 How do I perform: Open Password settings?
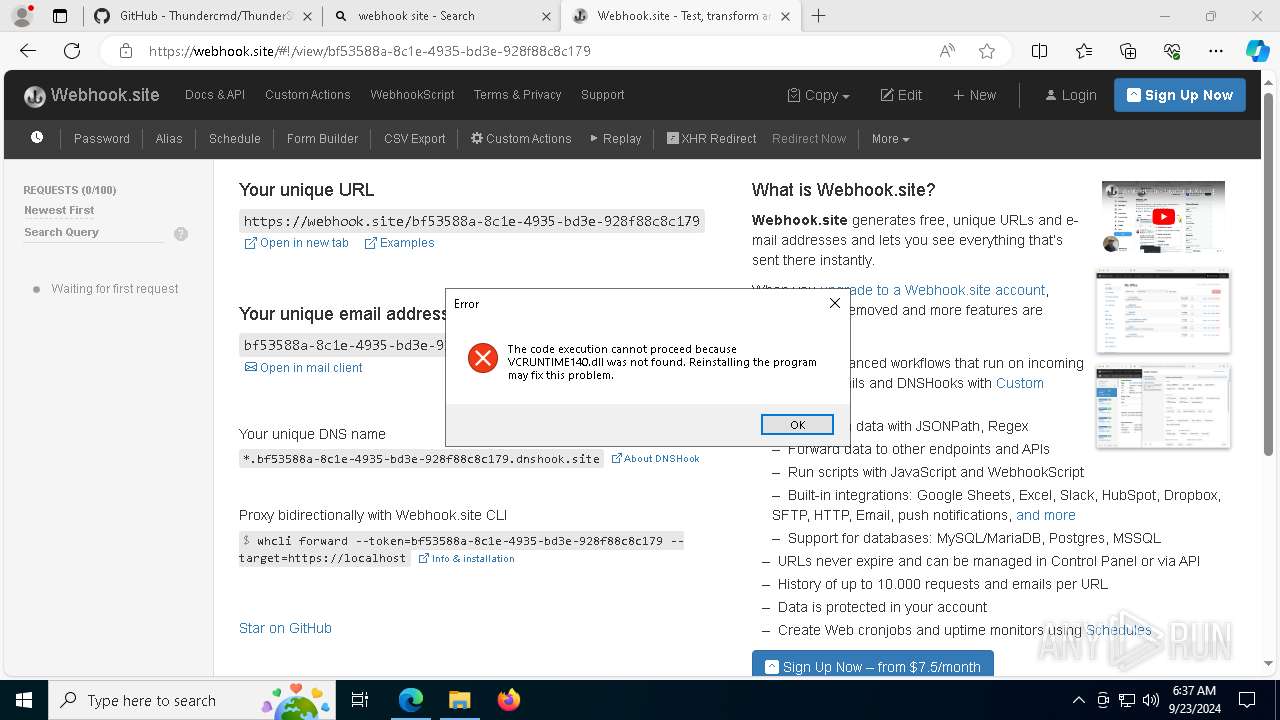click(102, 139)
